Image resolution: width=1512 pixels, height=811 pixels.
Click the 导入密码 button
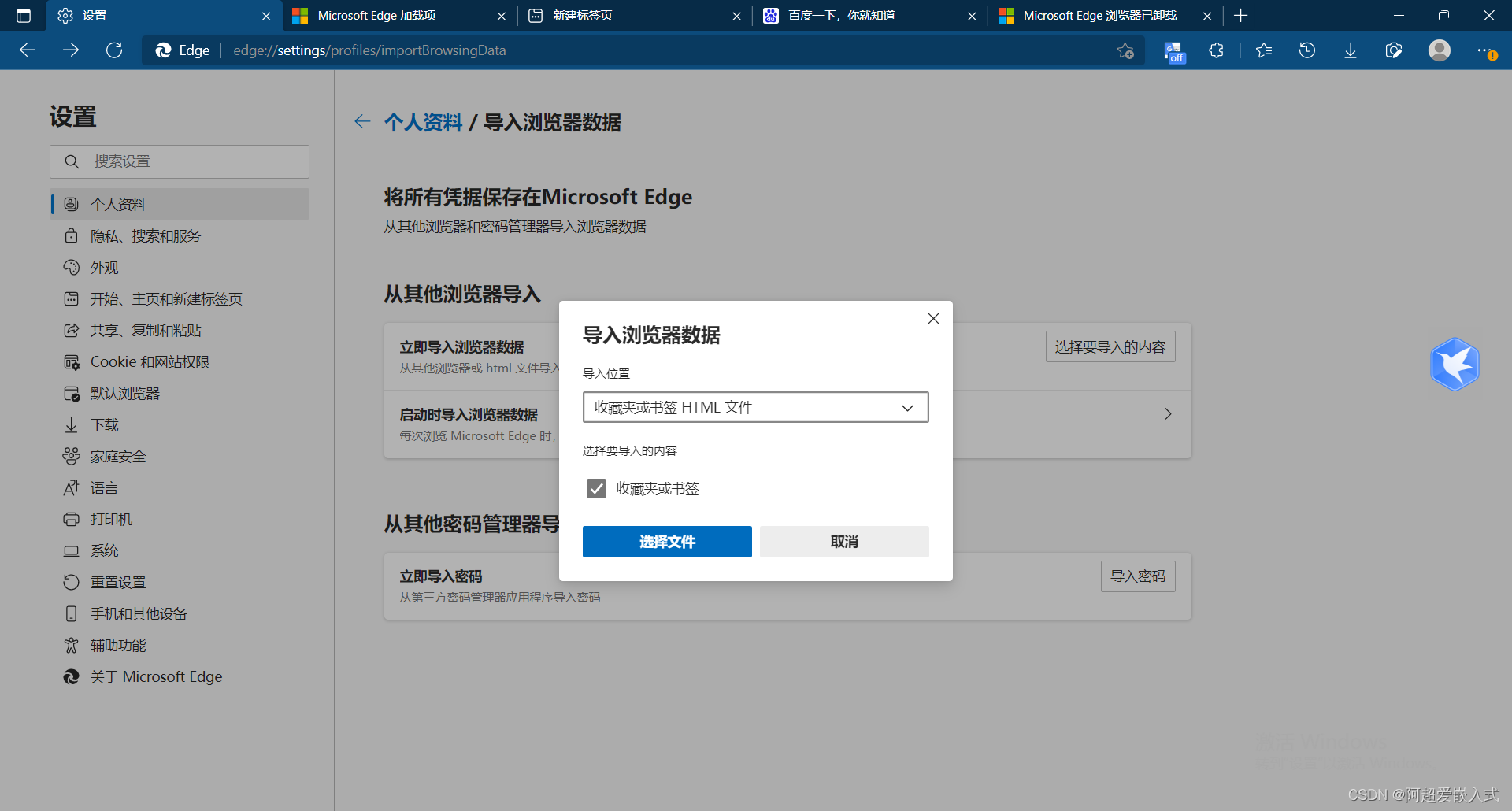(x=1138, y=576)
